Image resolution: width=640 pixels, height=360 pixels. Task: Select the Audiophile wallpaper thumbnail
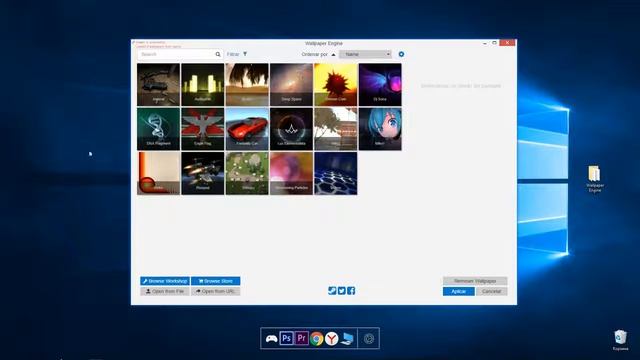click(203, 84)
